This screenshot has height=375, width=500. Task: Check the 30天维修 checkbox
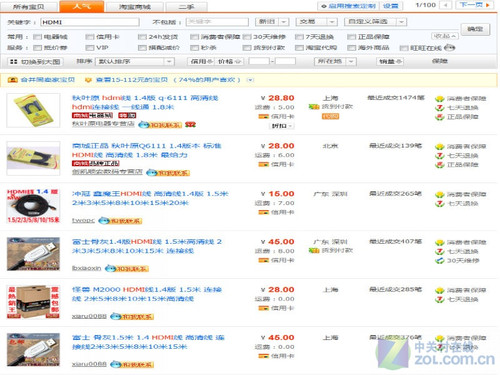pos(247,37)
